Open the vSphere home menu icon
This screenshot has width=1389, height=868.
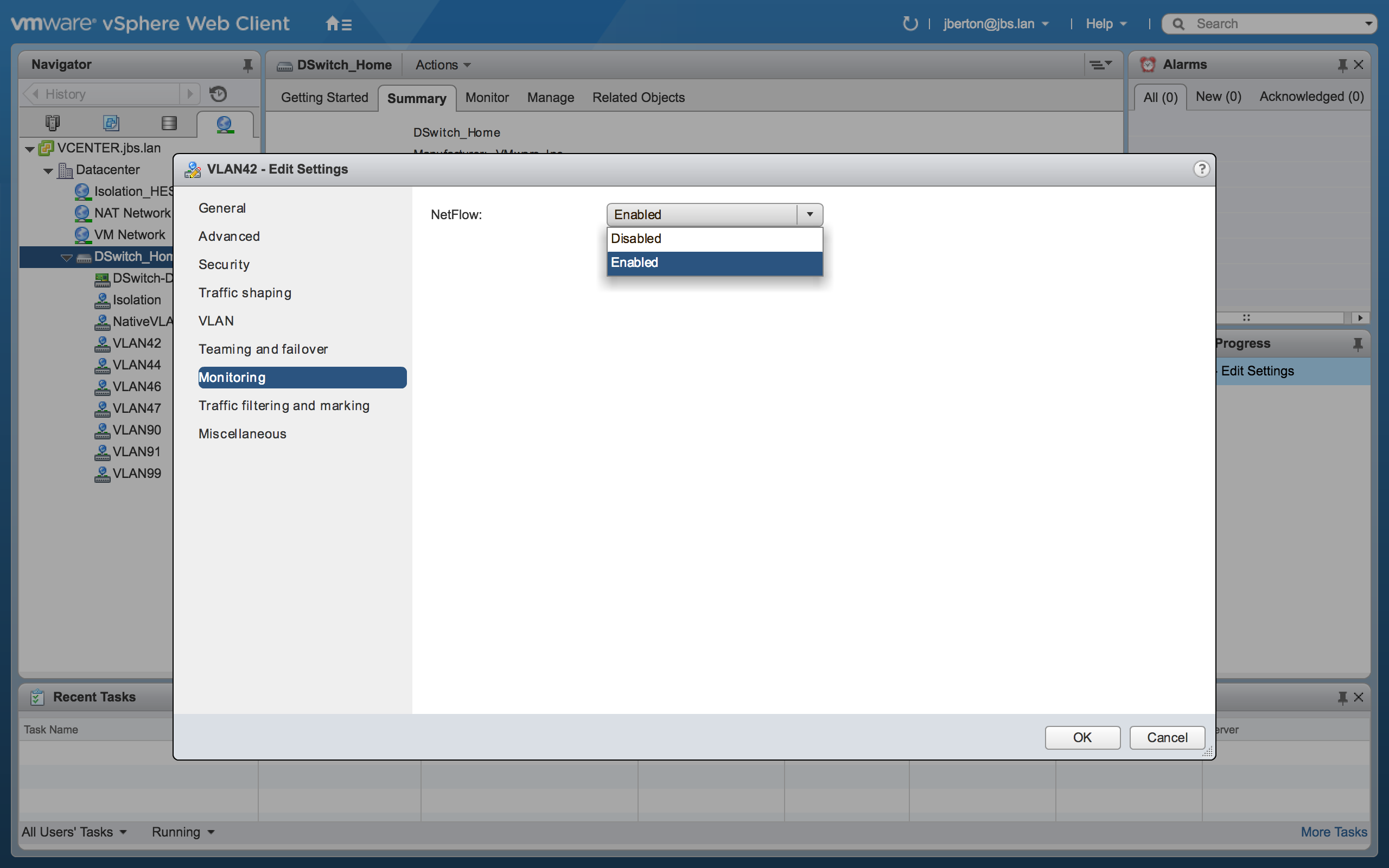[338, 23]
